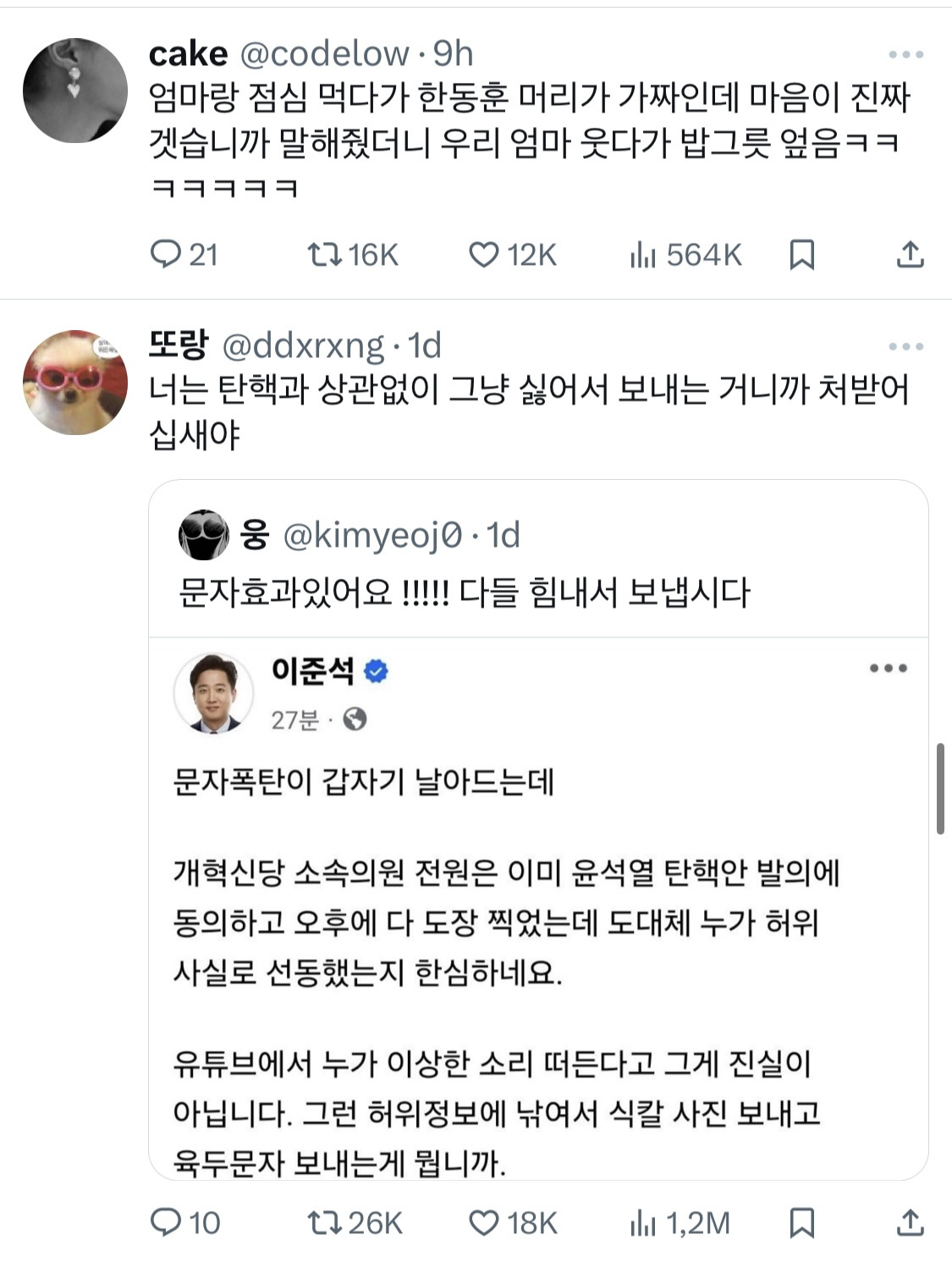Share cake's tweet
Screen dimensions: 952x1262
pos(910,254)
